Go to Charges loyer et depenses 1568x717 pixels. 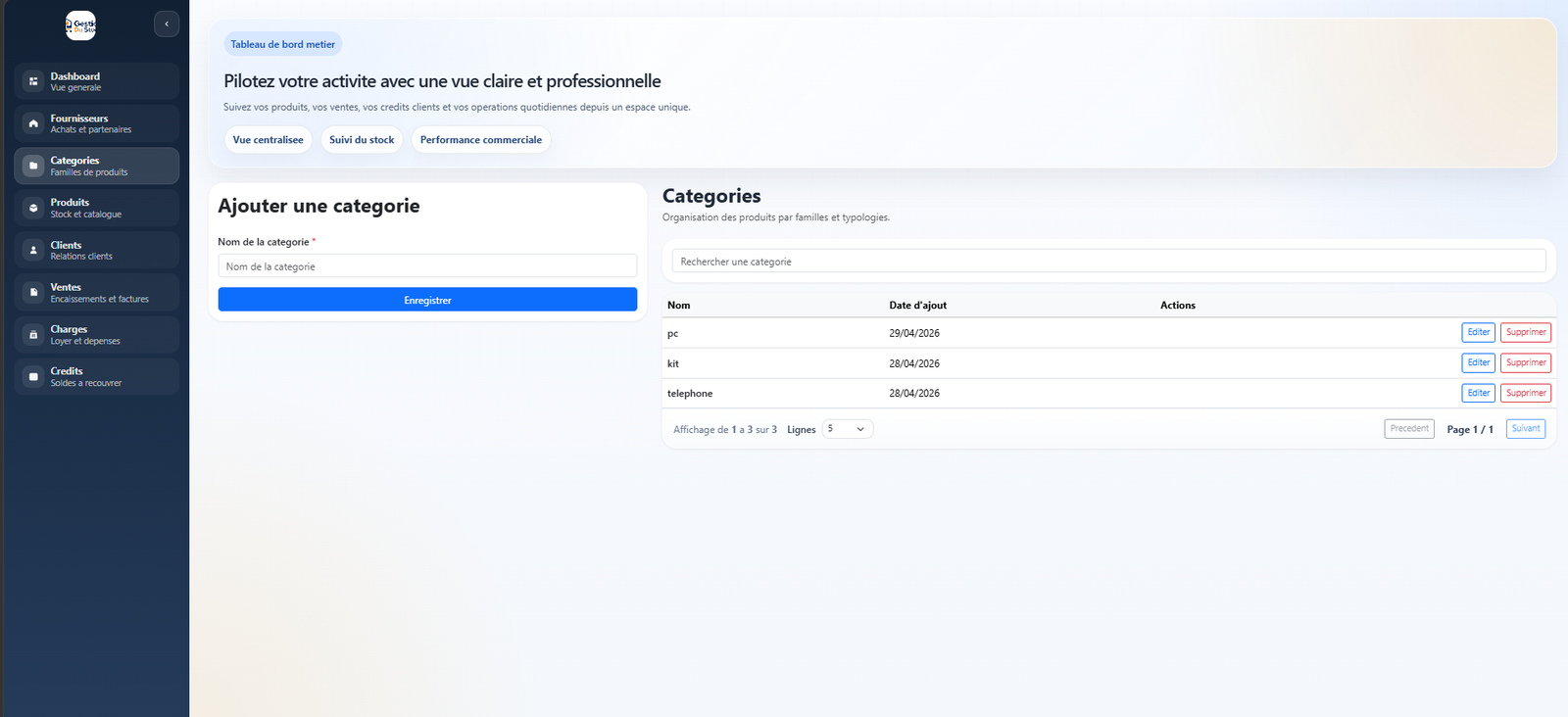coord(96,334)
